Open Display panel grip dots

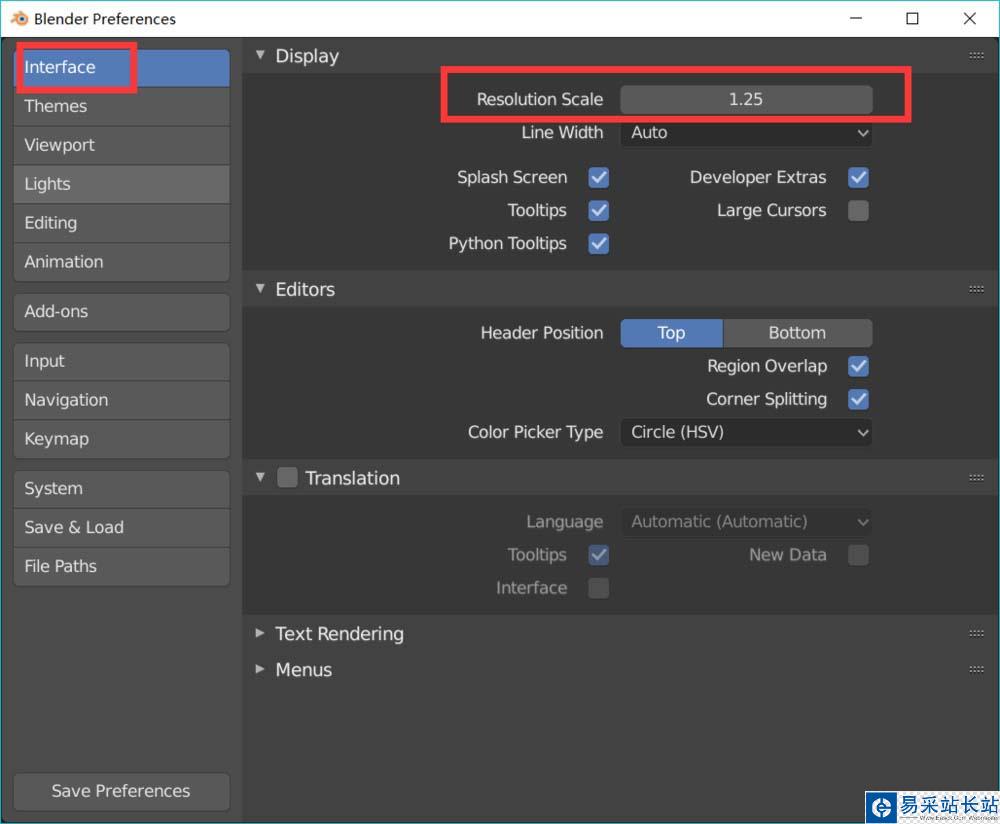[x=976, y=55]
